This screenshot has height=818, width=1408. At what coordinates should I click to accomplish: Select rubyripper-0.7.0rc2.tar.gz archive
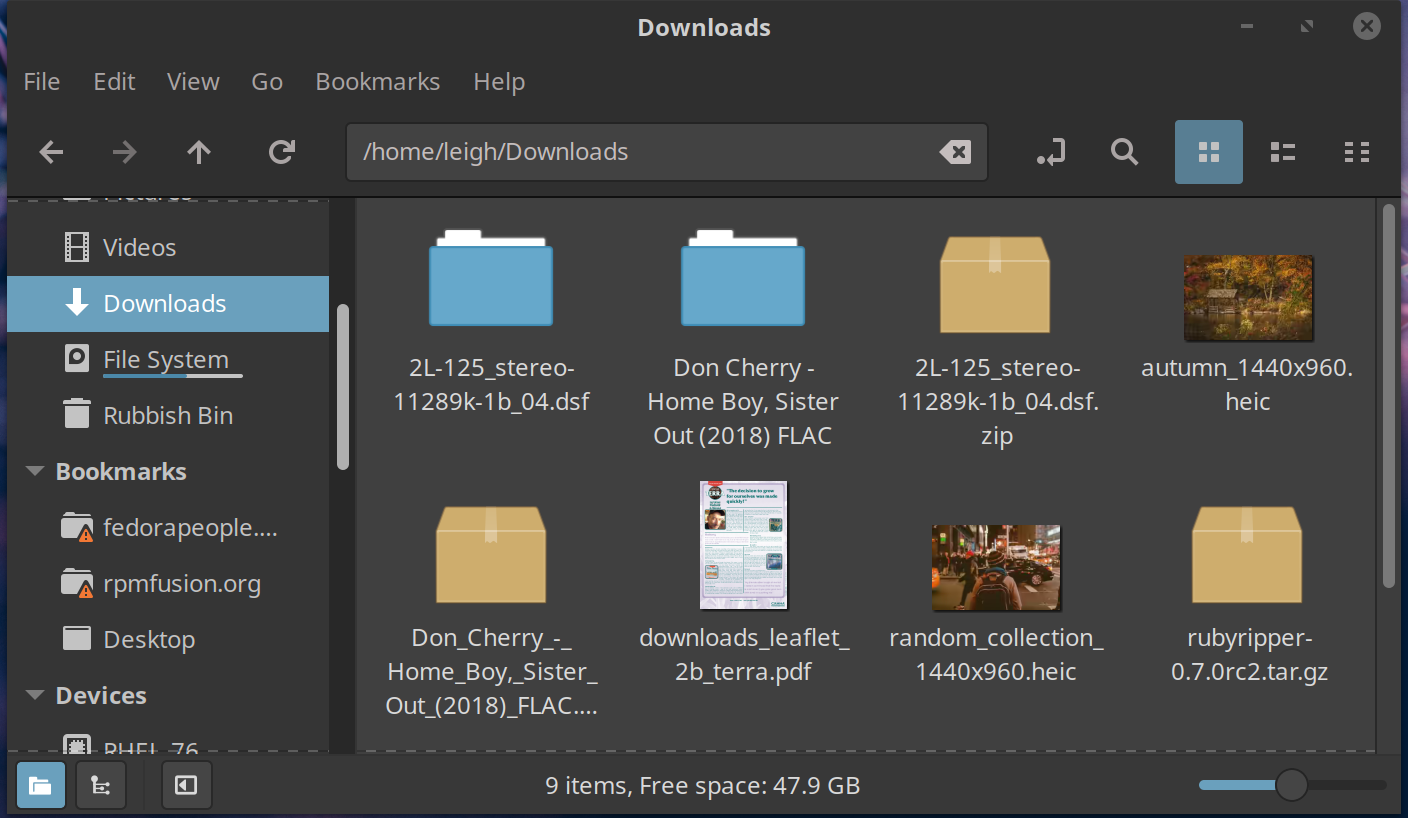(1247, 554)
